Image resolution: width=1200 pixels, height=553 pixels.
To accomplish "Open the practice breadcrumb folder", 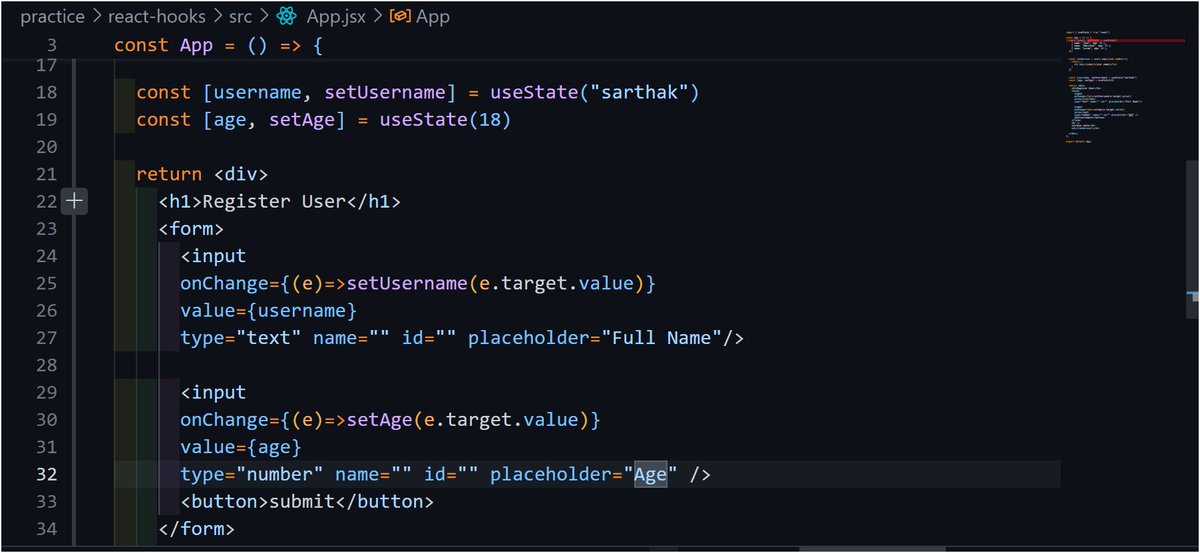I will click(52, 16).
